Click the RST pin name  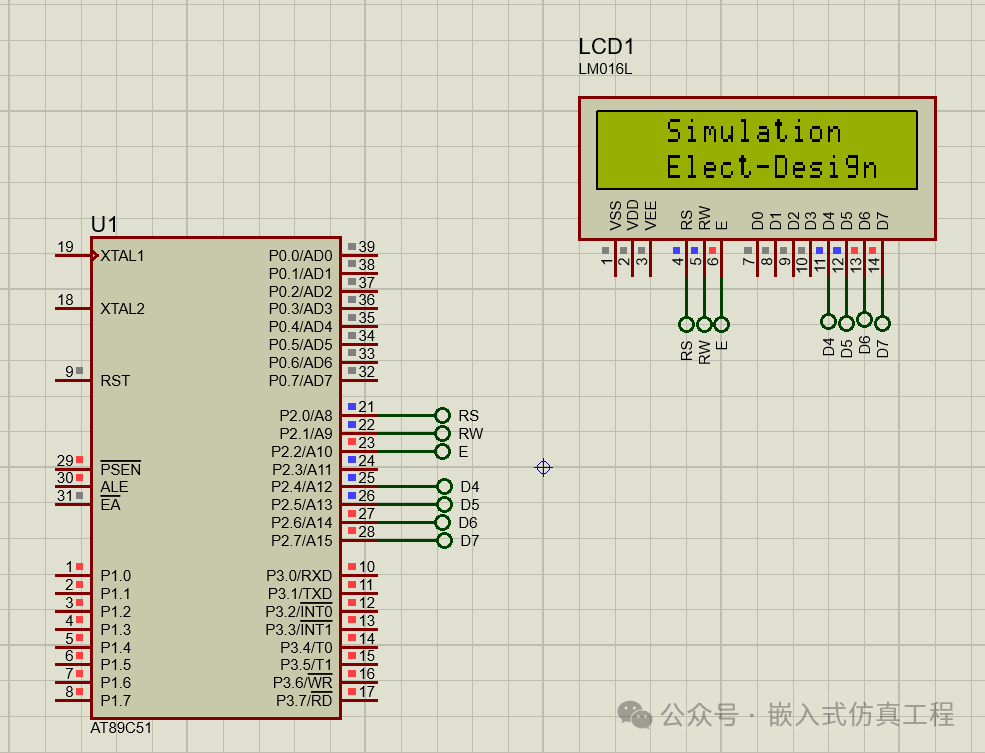click(x=115, y=381)
